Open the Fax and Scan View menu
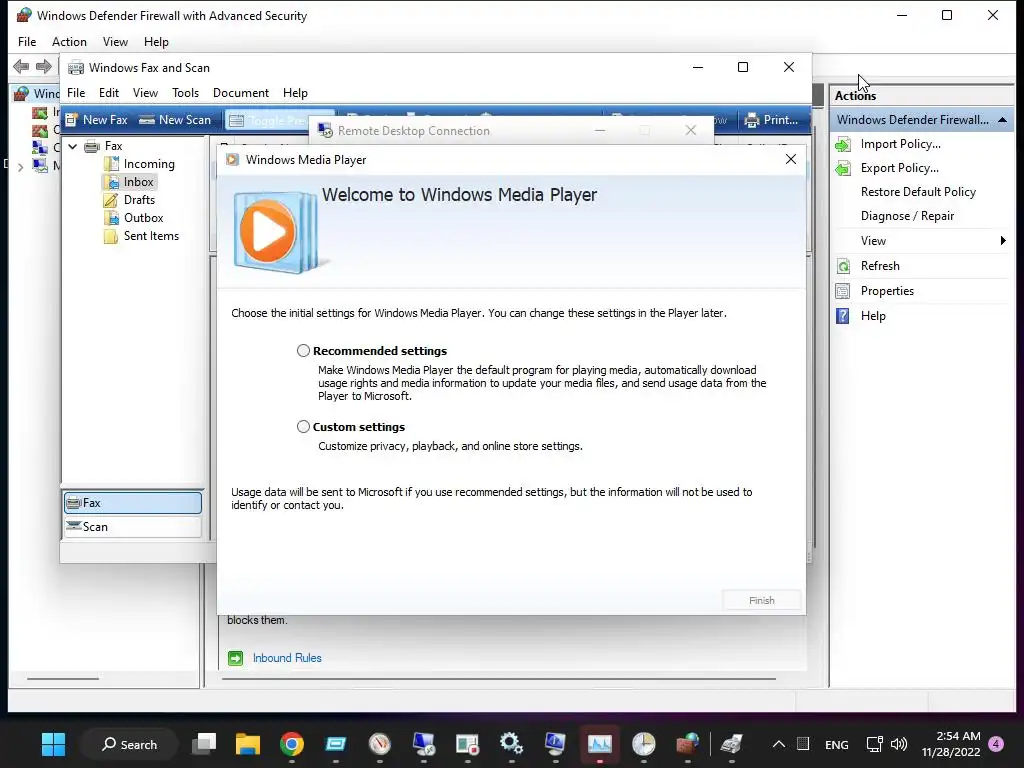Viewport: 1024px width, 768px height. pos(145,93)
